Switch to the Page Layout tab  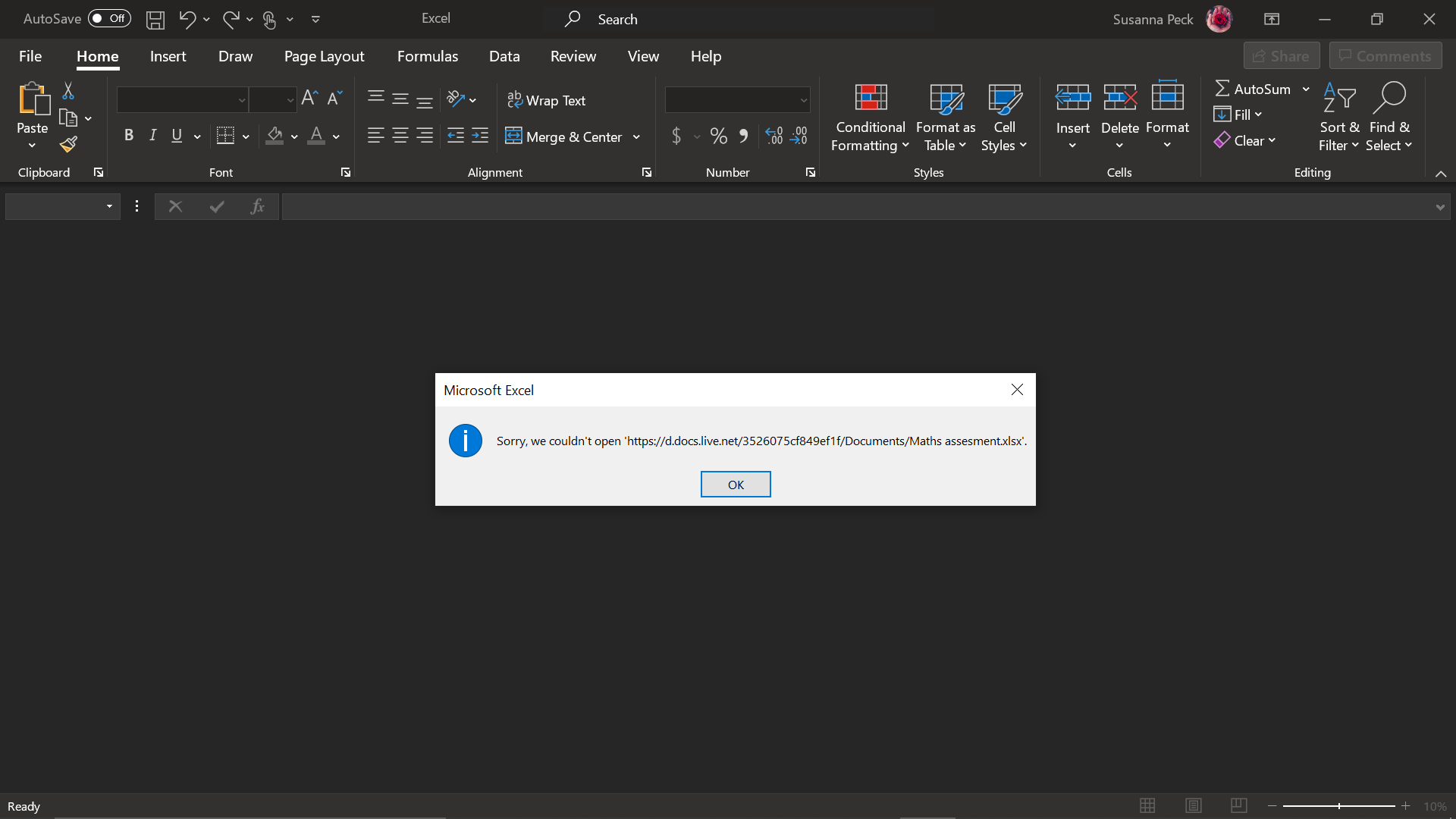coord(324,56)
